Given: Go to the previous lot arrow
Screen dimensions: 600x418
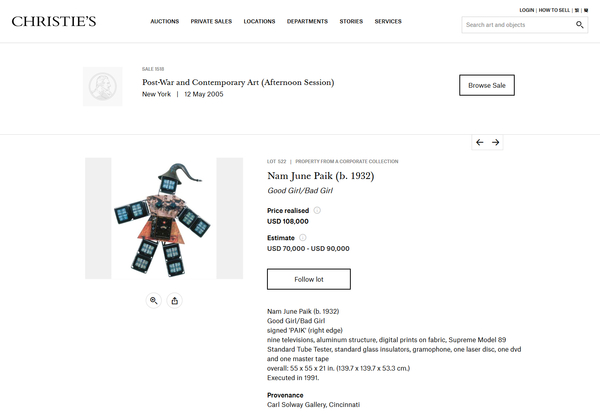Looking at the screenshot, I should [480, 143].
